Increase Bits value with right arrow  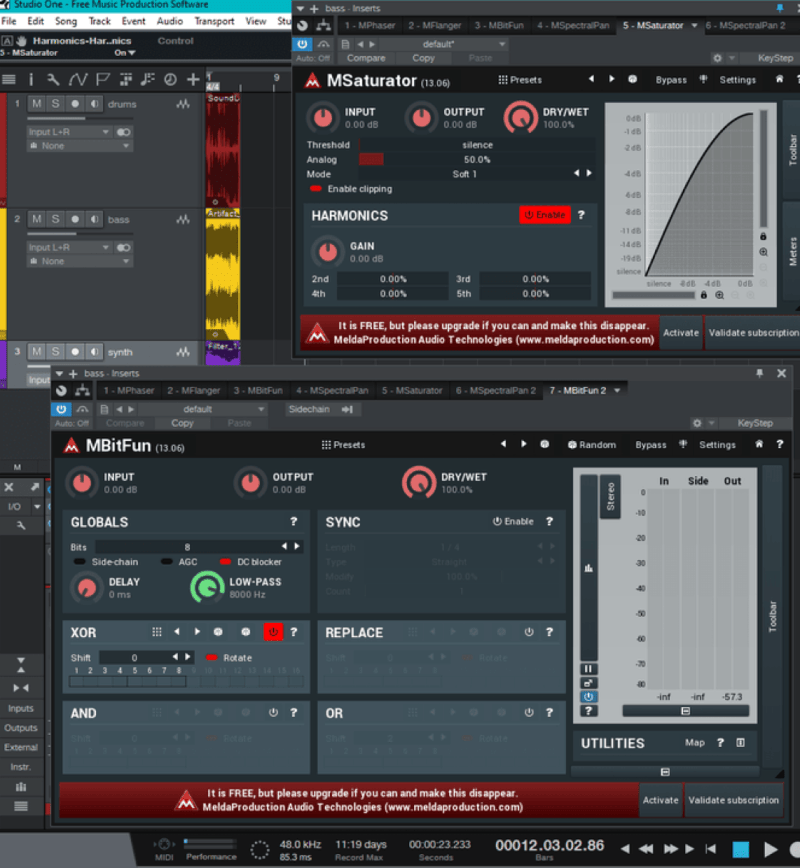click(x=297, y=546)
